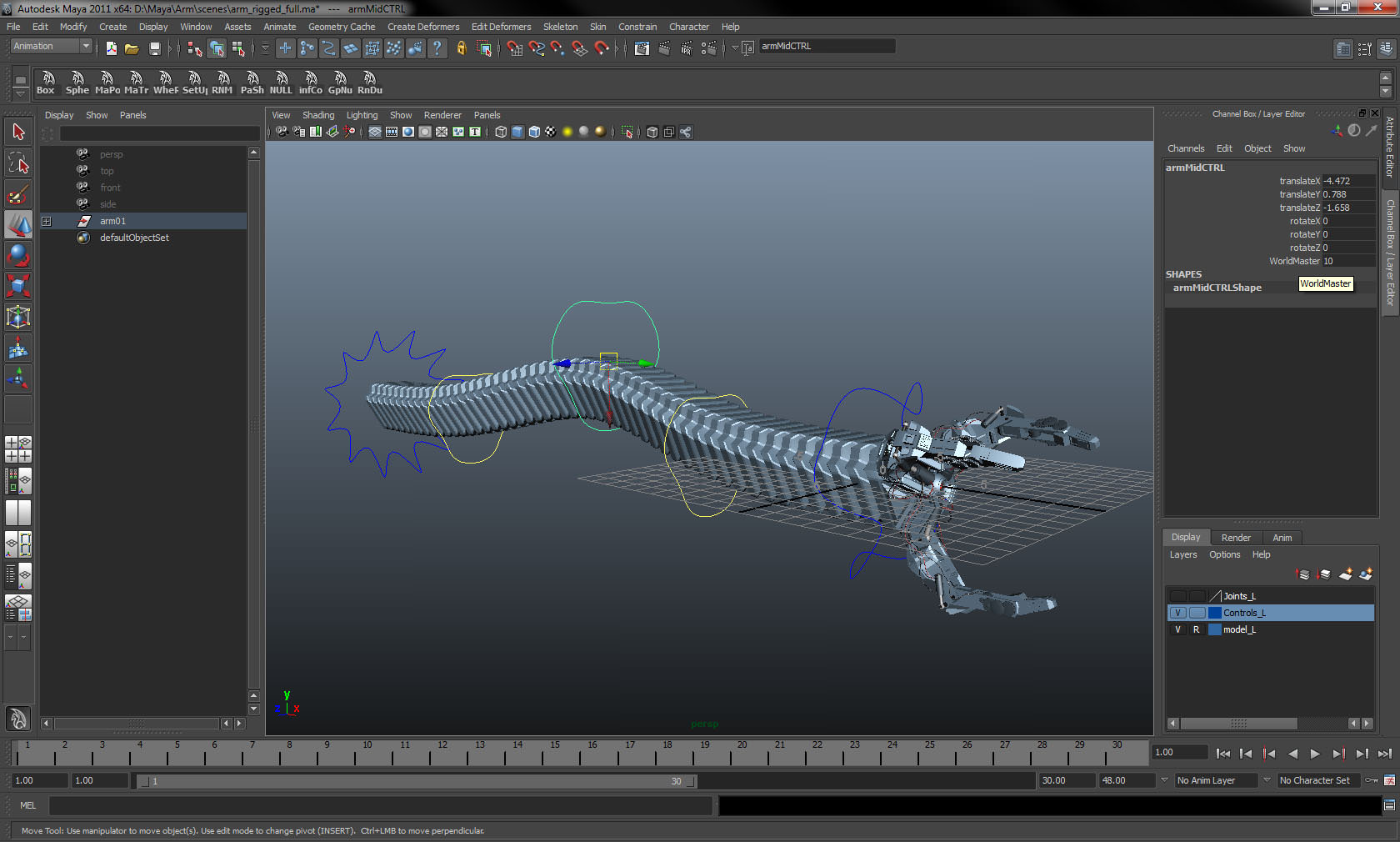Open the anim layer dropdown arrow
This screenshot has height=842, width=1400.
click(1164, 780)
